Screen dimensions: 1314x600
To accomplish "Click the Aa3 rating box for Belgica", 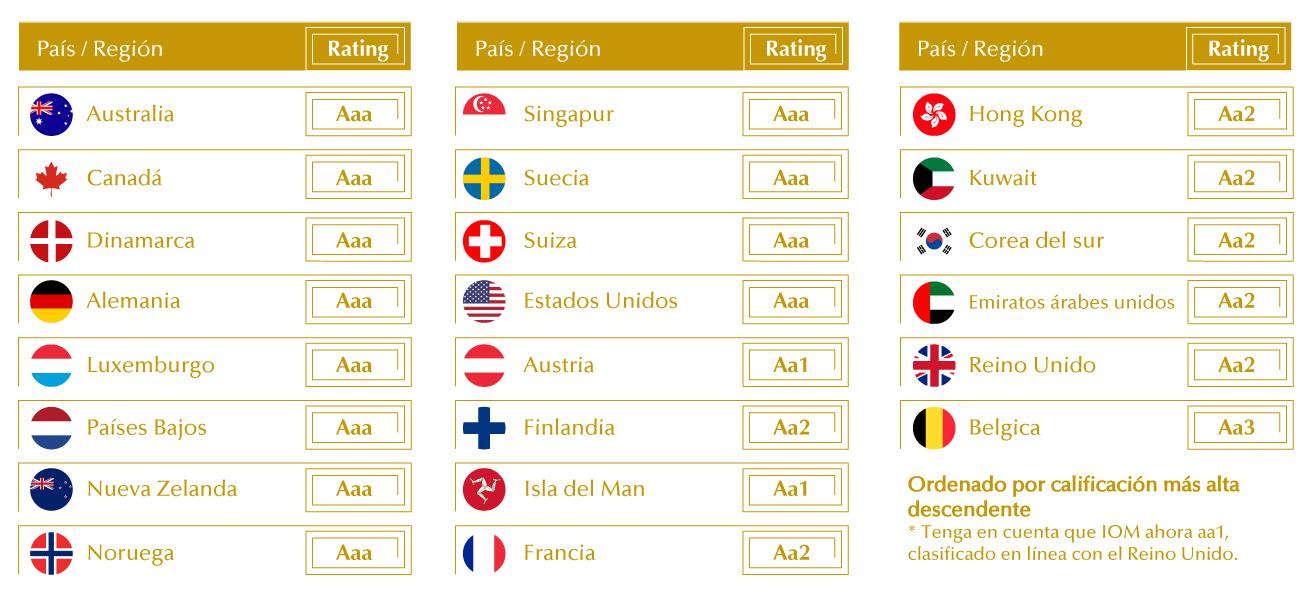I will [x=1239, y=427].
